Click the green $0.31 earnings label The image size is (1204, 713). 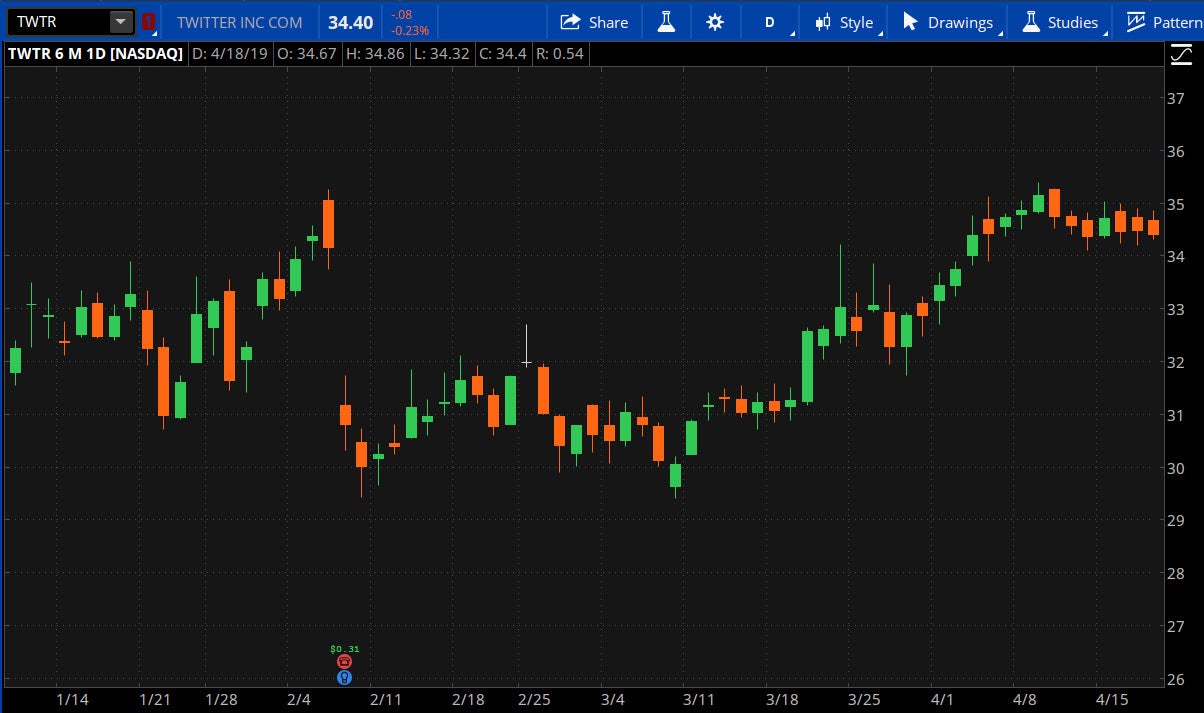pos(344,649)
